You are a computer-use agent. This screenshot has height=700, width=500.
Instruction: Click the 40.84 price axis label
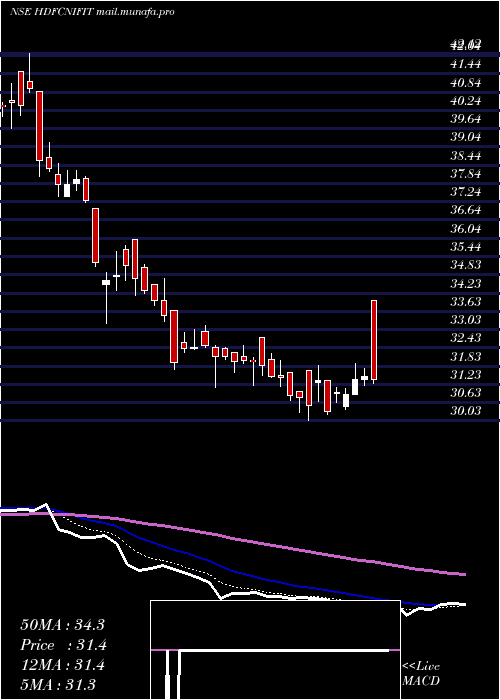point(466,83)
